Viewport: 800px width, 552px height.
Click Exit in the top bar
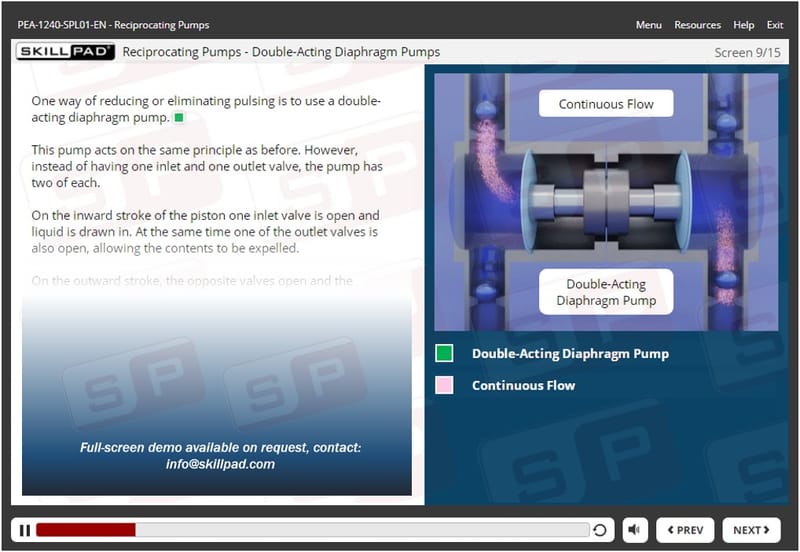tap(774, 25)
